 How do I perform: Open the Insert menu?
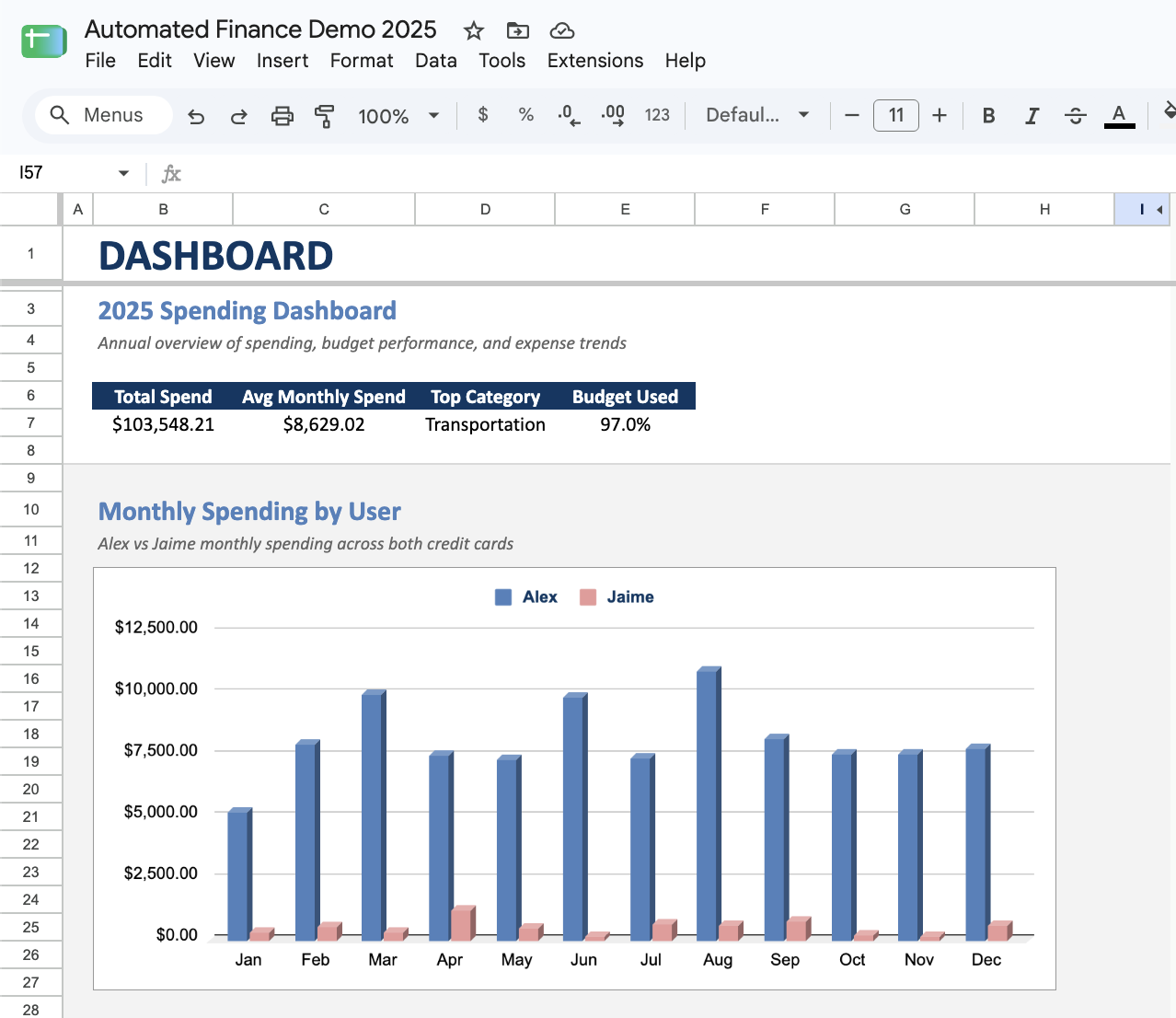pyautogui.click(x=282, y=61)
